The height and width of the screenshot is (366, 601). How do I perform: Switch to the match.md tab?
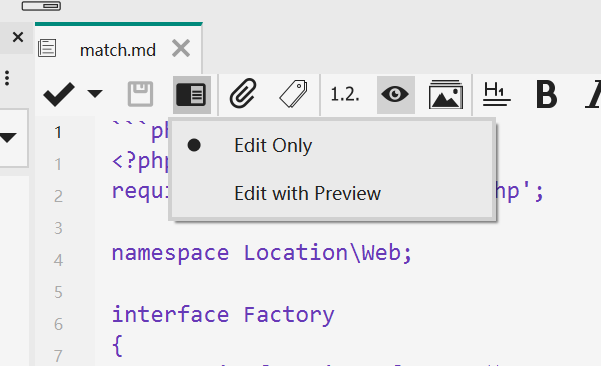118,50
